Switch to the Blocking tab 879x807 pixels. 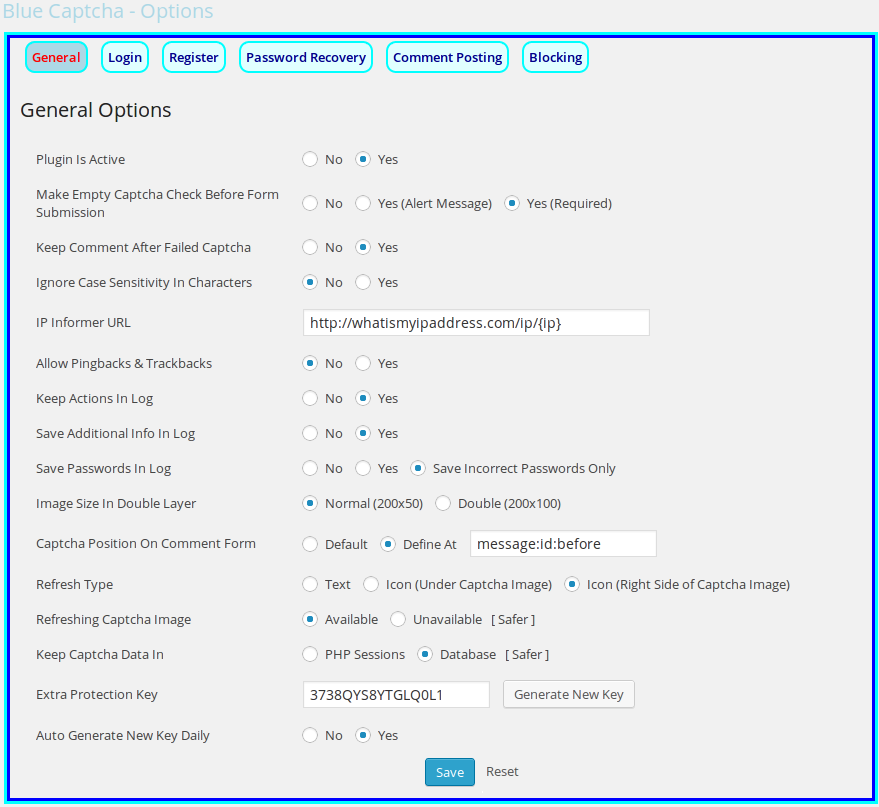[x=555, y=57]
